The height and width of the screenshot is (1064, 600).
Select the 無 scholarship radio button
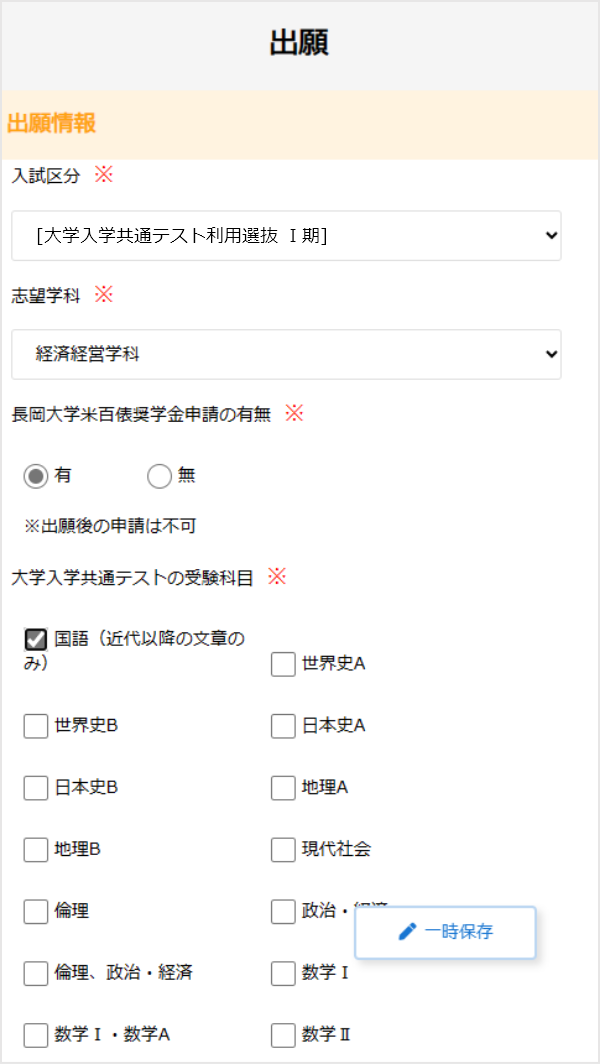click(159, 476)
